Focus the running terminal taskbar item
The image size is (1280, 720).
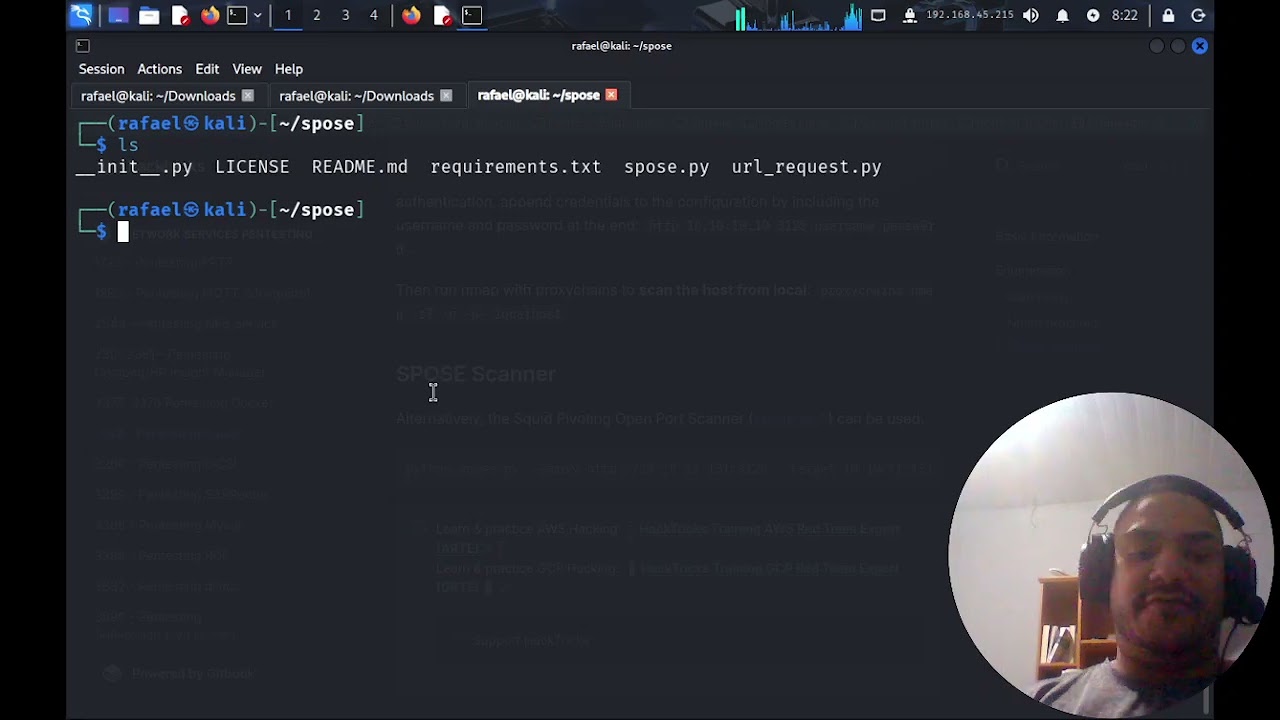[472, 15]
